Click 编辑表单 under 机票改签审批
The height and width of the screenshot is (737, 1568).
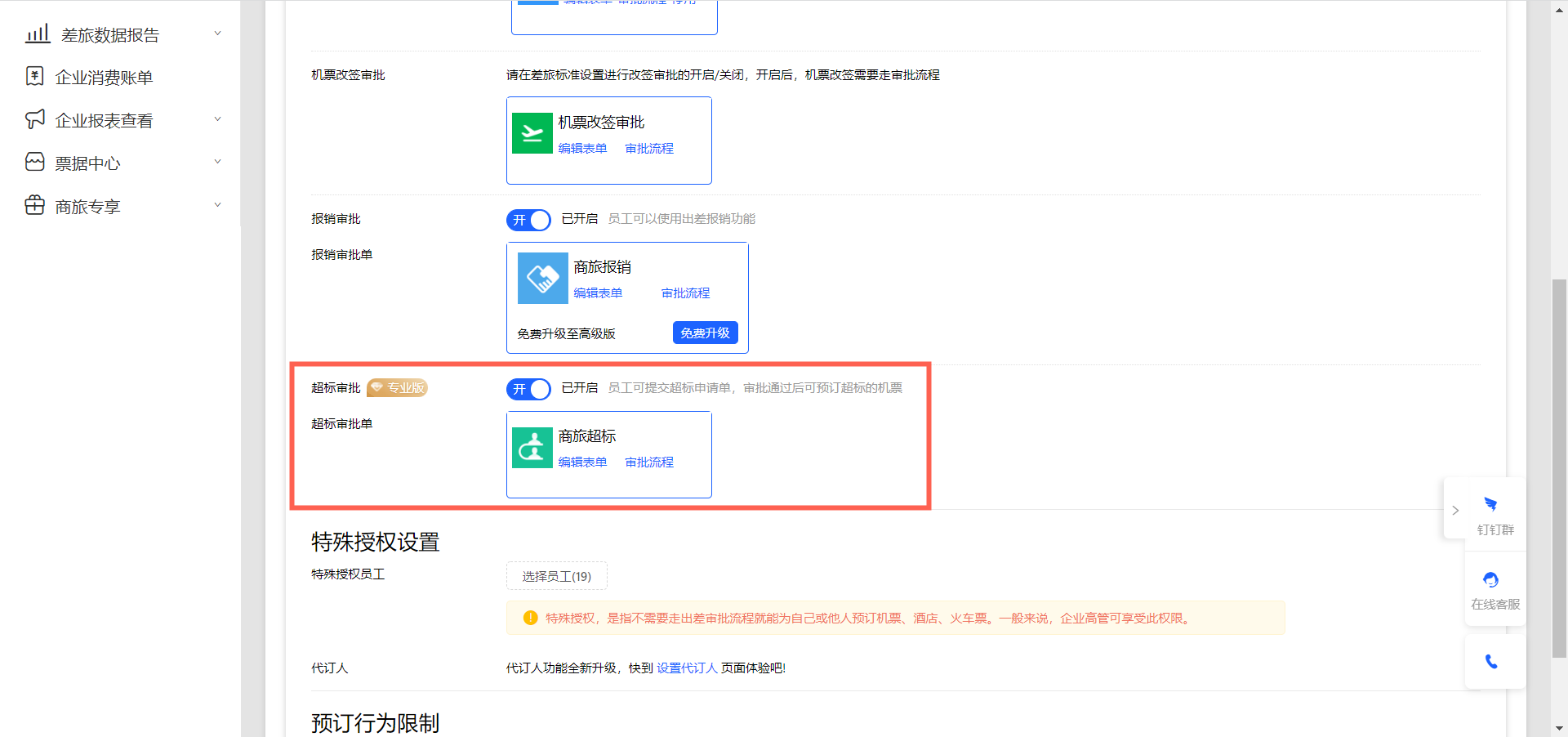582,148
